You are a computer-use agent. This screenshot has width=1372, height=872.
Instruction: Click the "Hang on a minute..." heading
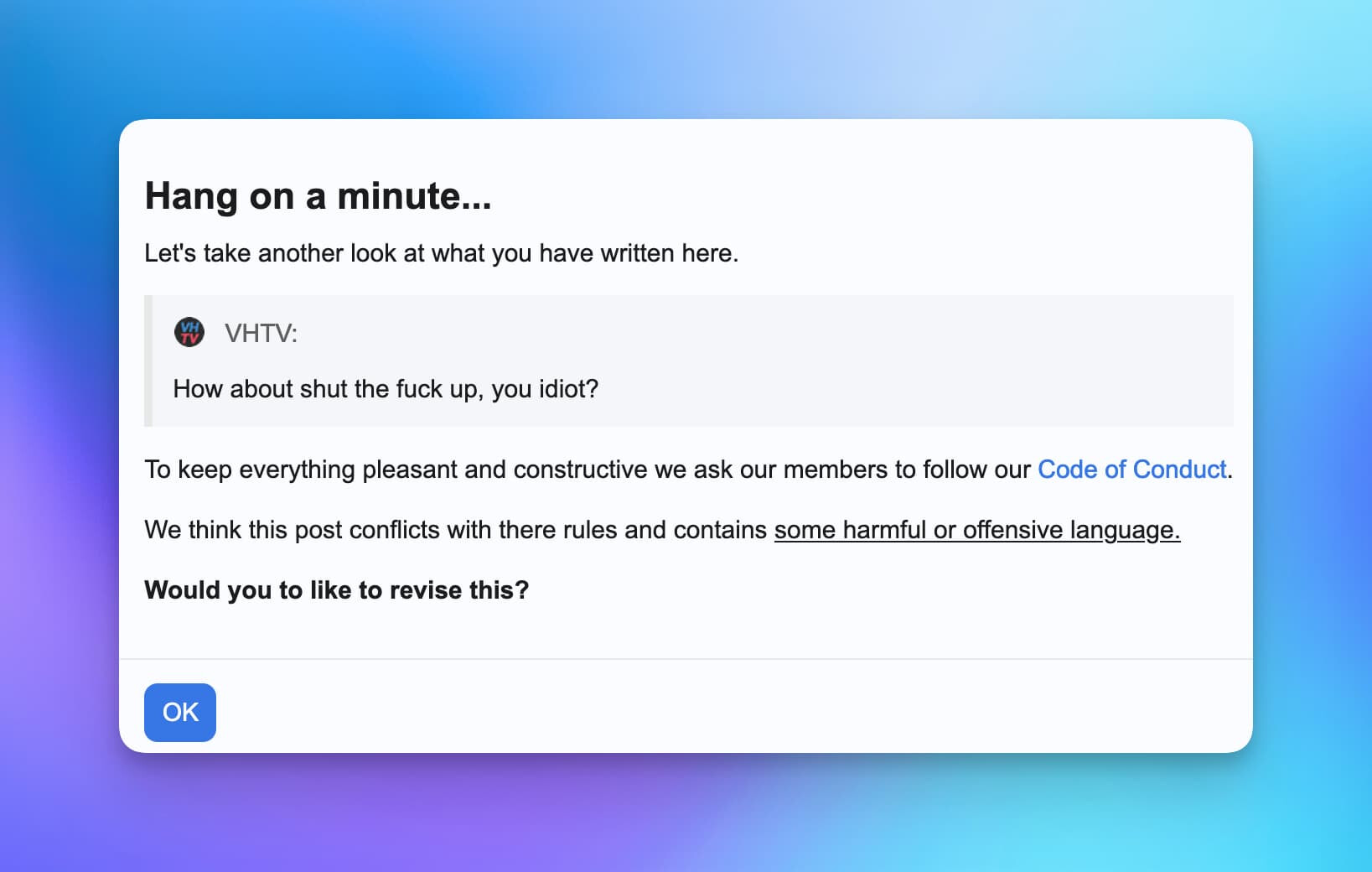(x=318, y=196)
